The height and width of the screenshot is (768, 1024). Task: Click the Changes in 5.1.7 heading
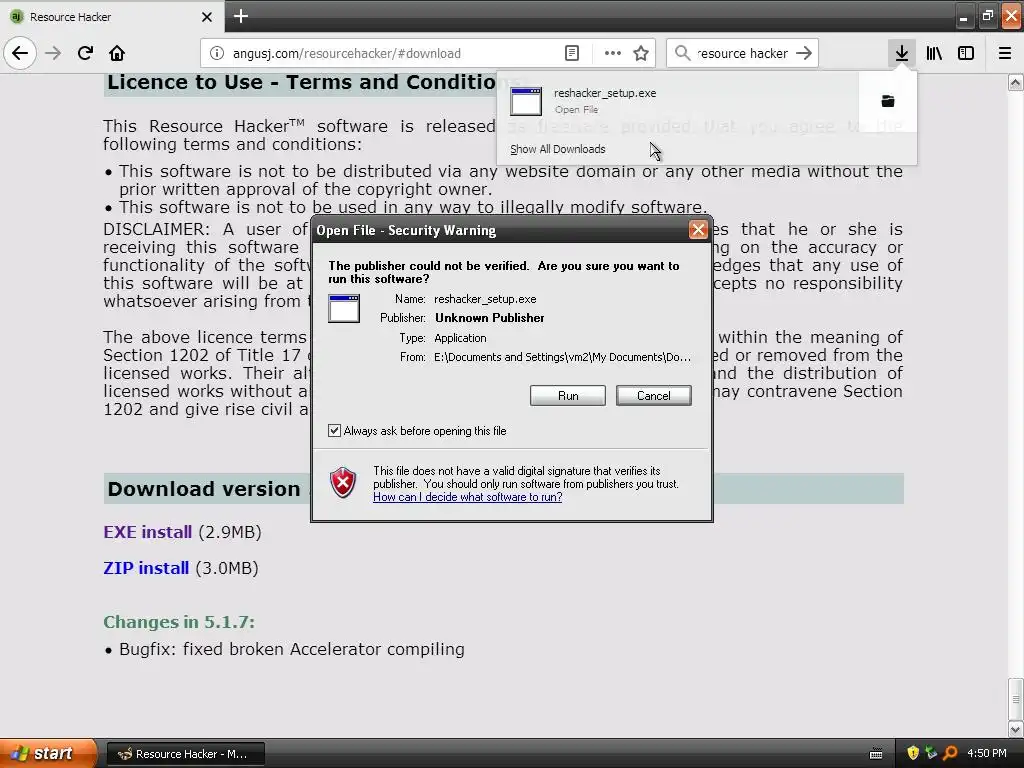click(179, 622)
